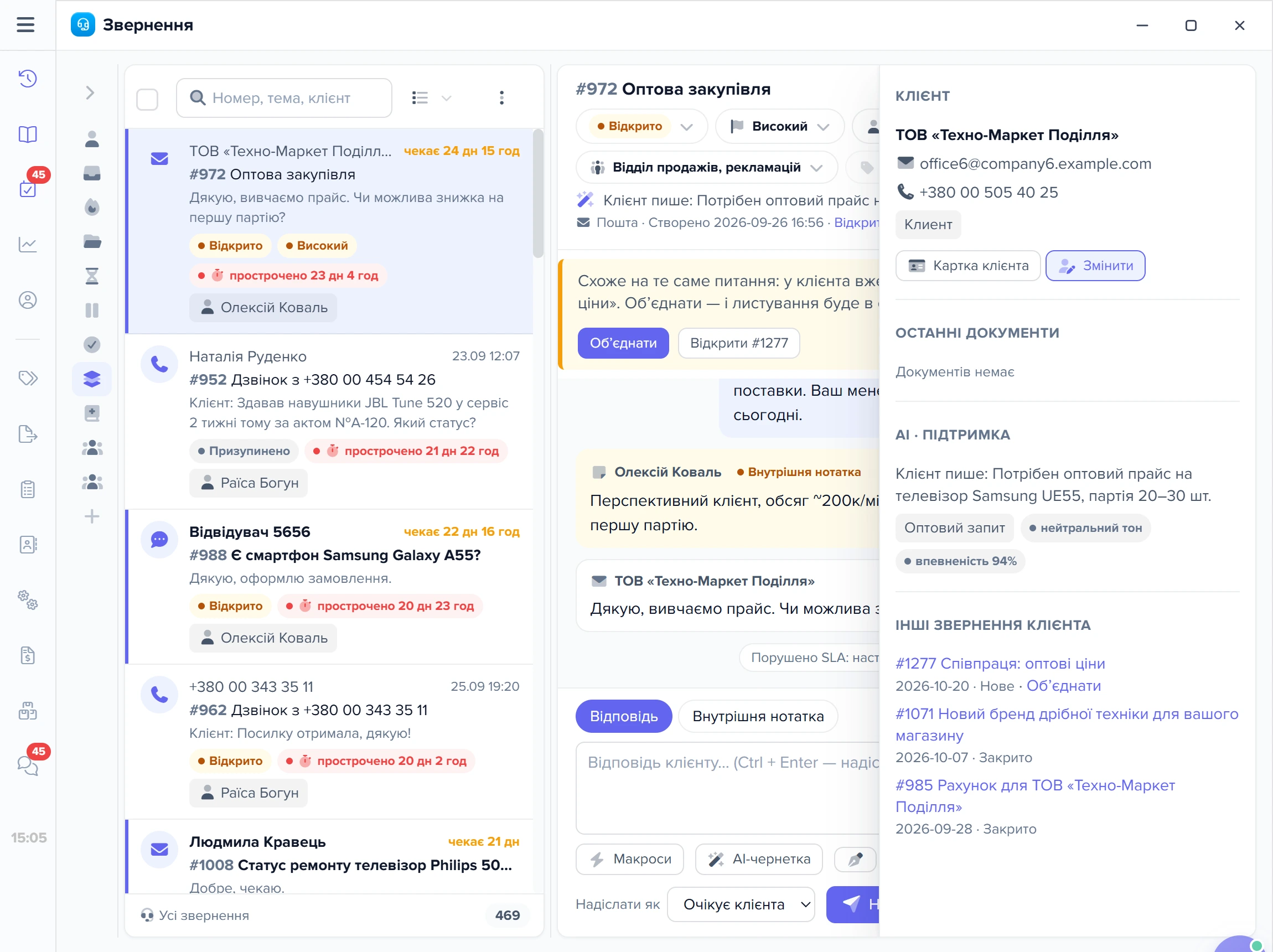Viewport: 1273px width, 952px height.
Task: Open the history clock icon in sidebar
Action: (x=28, y=78)
